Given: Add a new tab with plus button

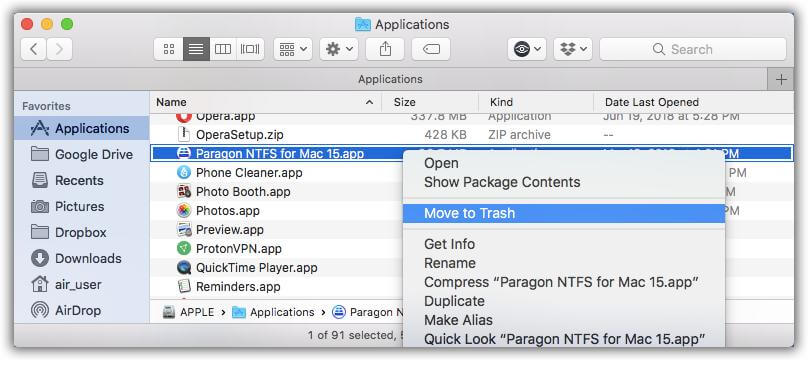Looking at the screenshot, I should [x=781, y=80].
